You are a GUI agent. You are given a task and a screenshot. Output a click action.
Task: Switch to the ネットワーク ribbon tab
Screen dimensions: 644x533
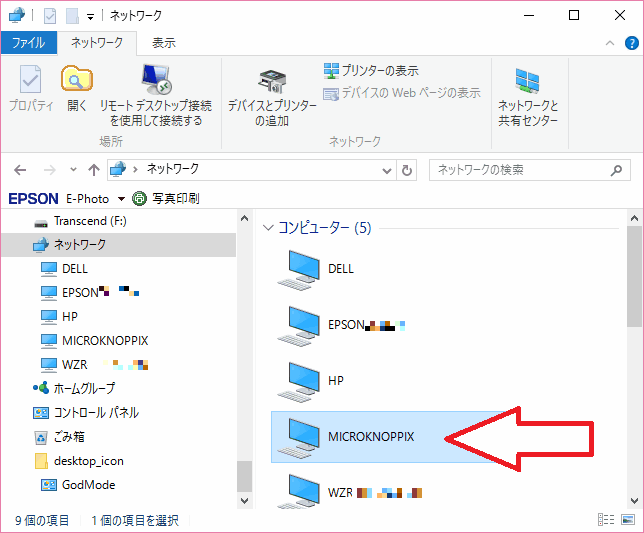tap(97, 43)
